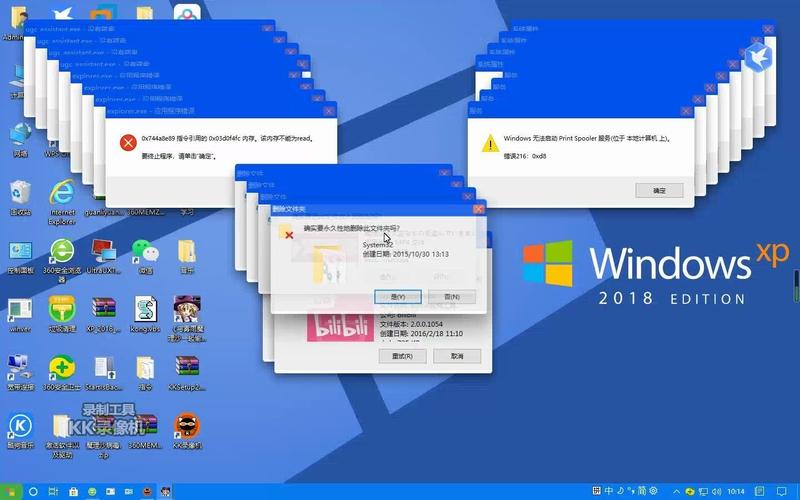This screenshot has height=500, width=800.
Task: Select the 指令 folder icon on the desktop
Action: point(145,373)
